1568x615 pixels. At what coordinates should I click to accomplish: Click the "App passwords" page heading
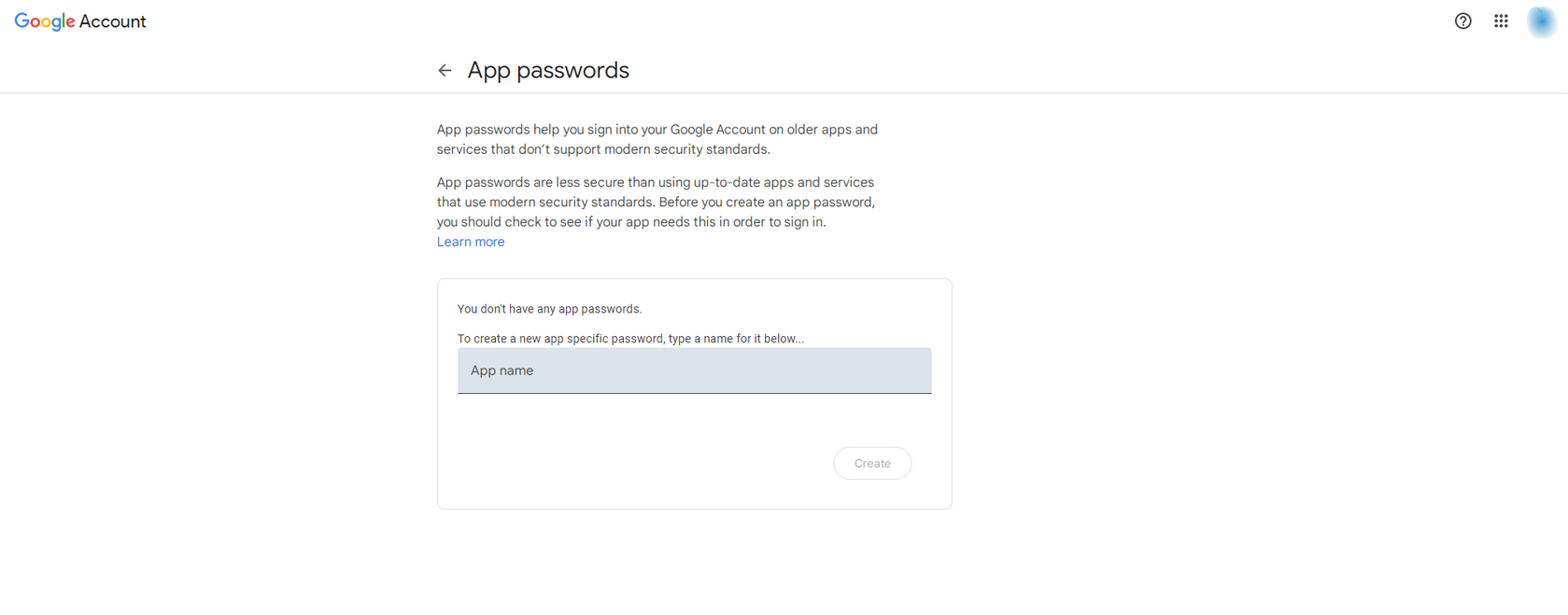pos(548,71)
